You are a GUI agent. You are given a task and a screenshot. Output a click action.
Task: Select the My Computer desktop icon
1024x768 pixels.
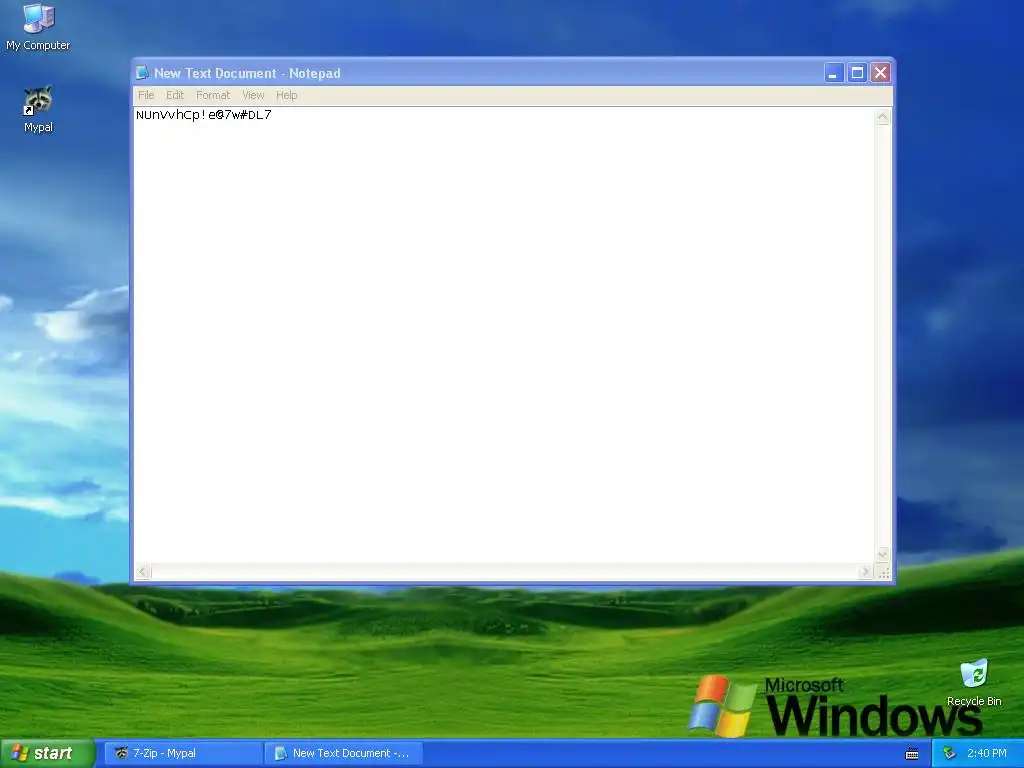tap(38, 27)
